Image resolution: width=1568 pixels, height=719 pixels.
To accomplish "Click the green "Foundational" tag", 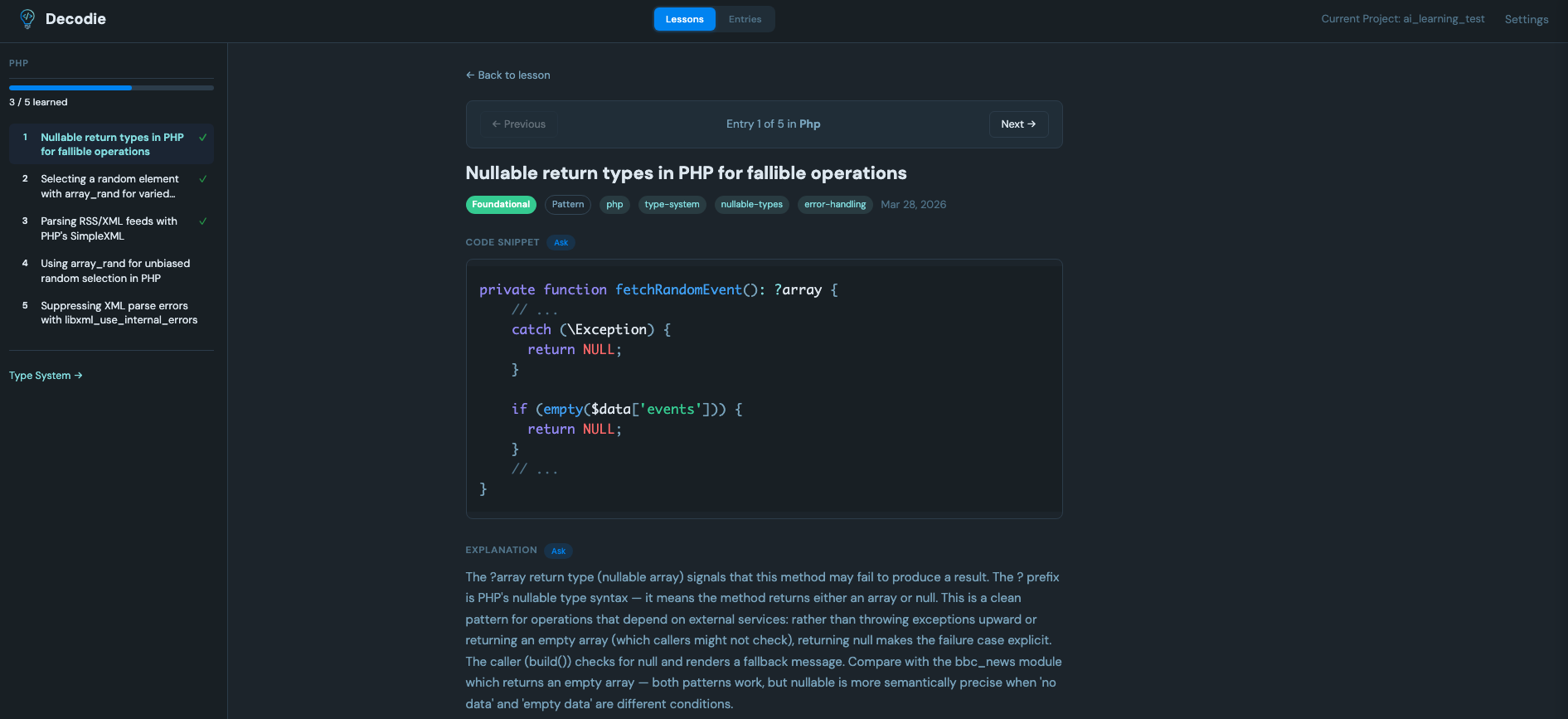I will point(501,204).
